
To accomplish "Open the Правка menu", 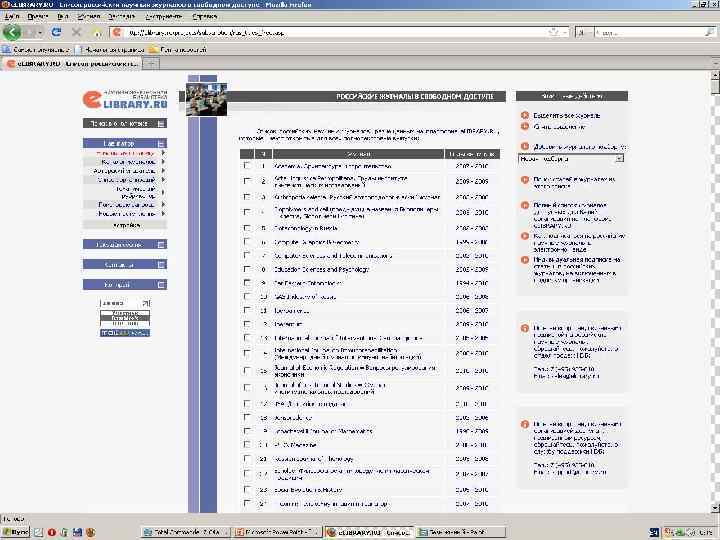I will (38, 17).
